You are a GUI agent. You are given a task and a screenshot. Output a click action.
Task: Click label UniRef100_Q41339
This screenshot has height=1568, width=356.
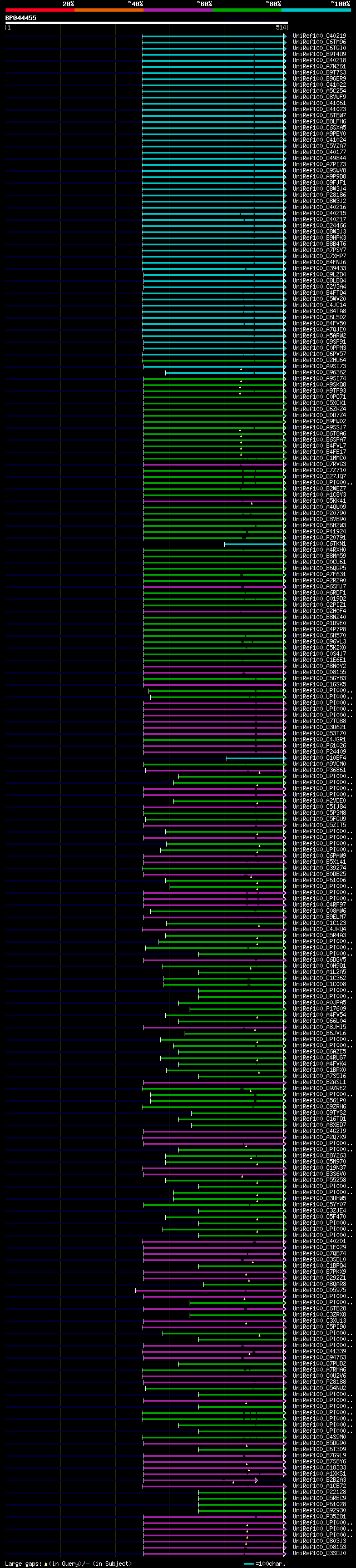[319, 1351]
